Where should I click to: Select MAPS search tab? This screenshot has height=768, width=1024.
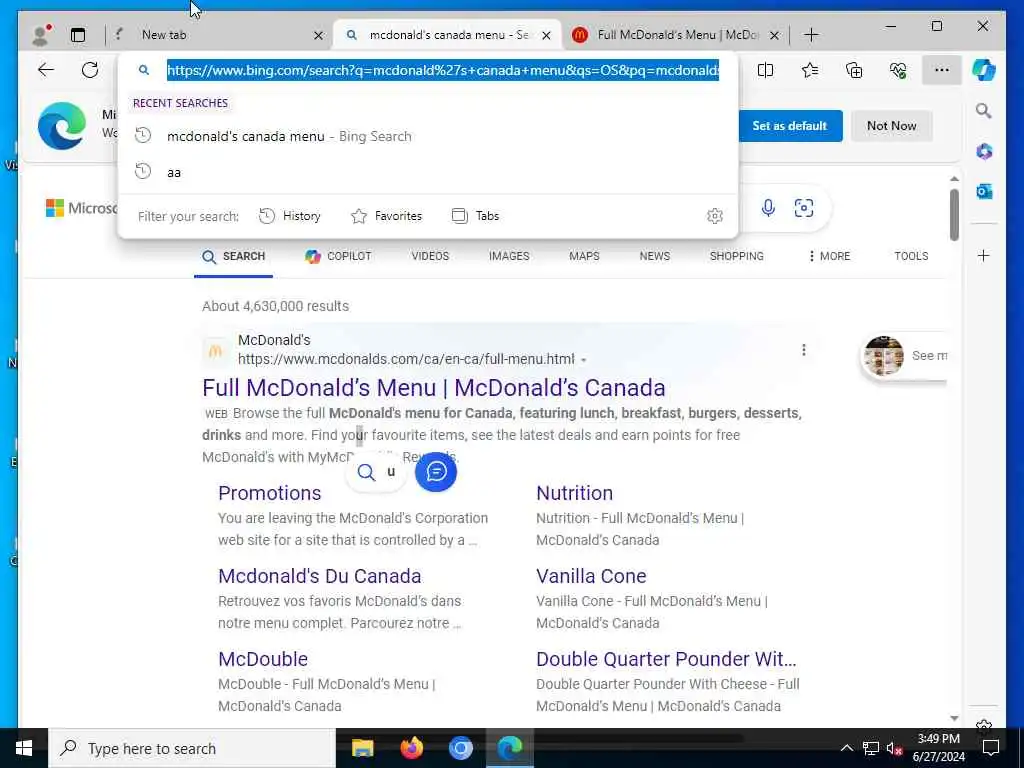click(584, 256)
